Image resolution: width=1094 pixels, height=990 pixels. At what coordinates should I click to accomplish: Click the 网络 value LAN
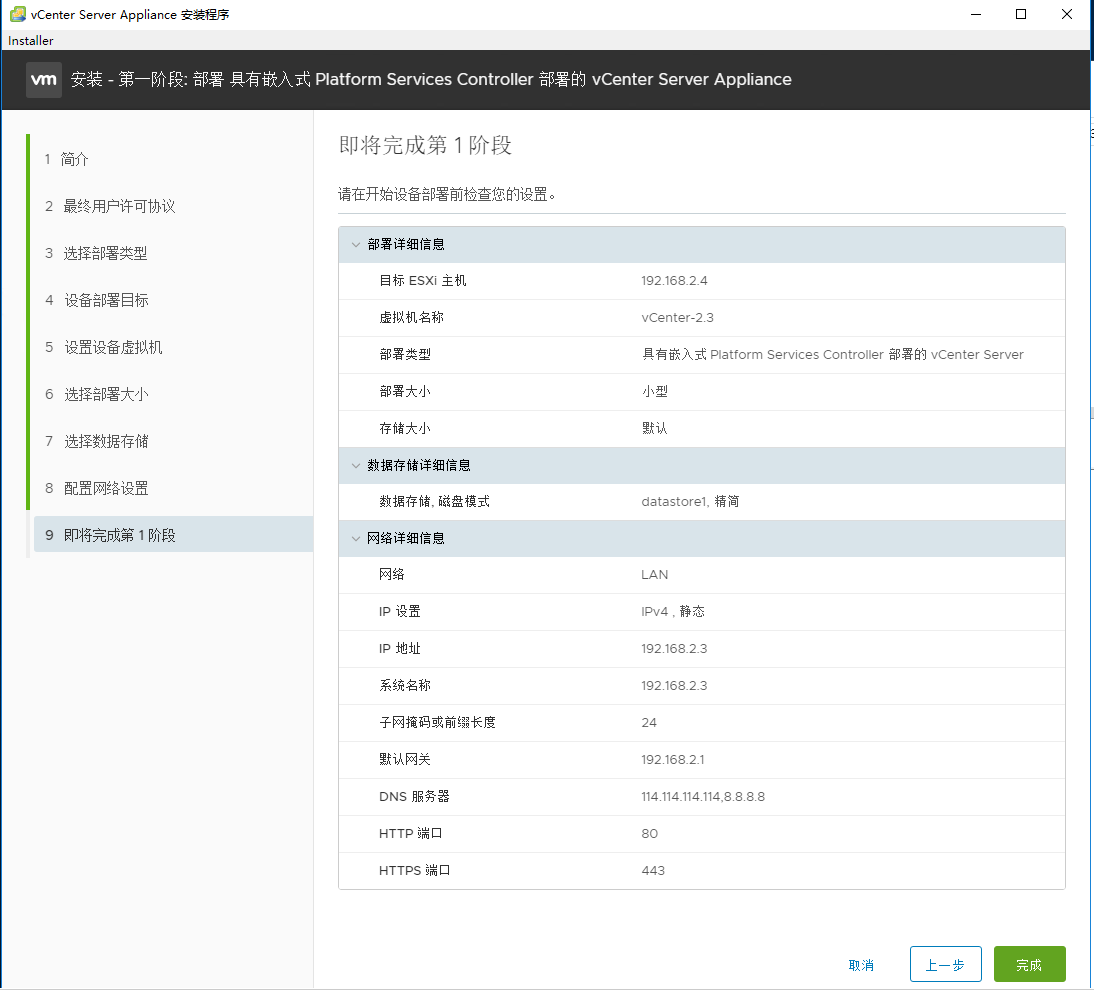654,575
